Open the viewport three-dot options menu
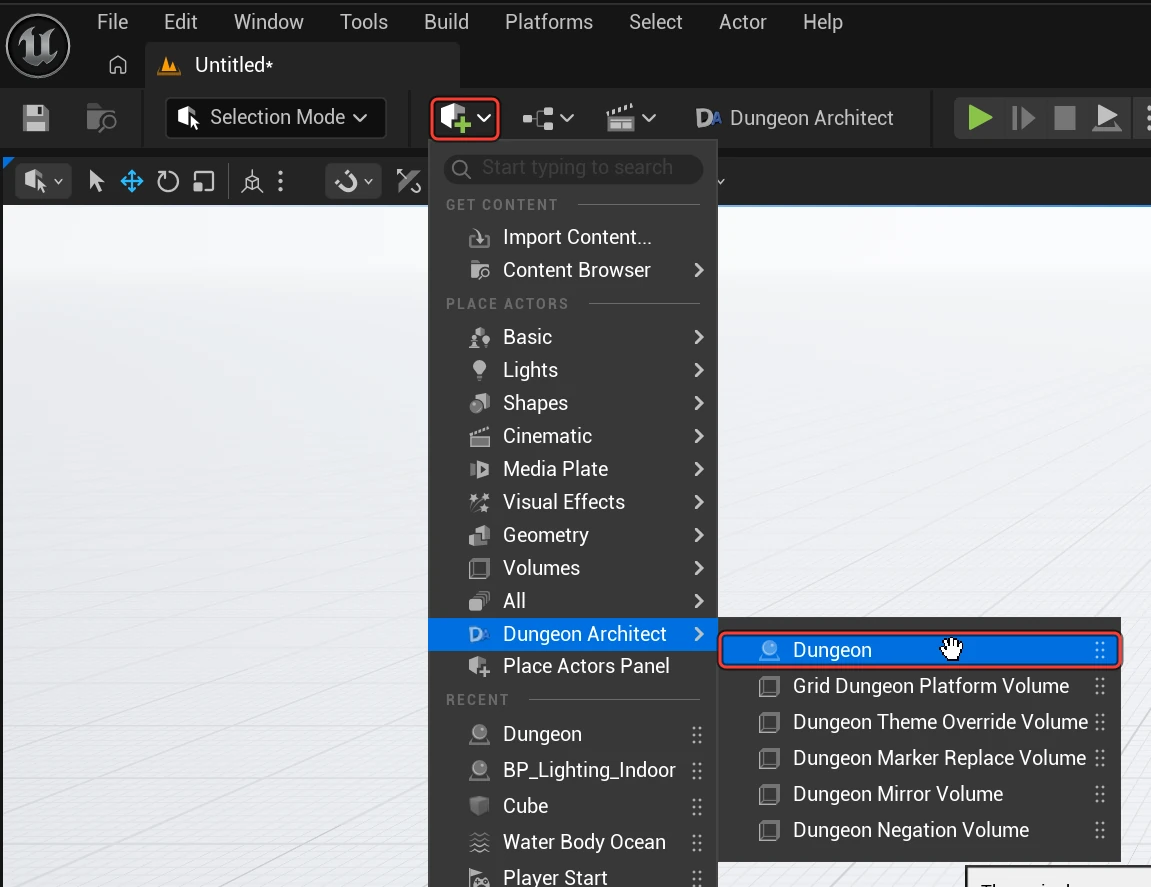This screenshot has width=1151, height=887. 280,181
